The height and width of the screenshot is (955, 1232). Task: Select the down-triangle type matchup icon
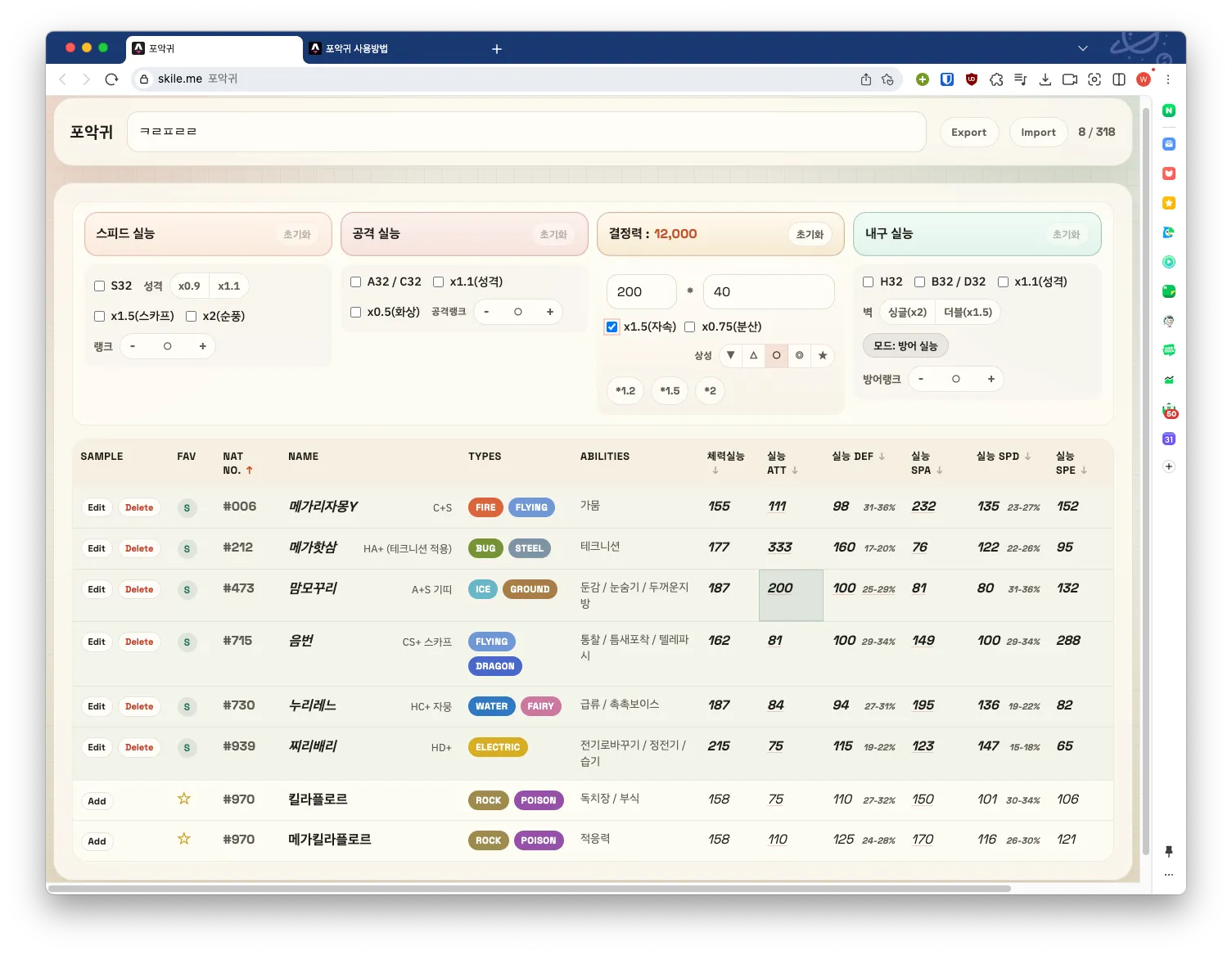click(x=731, y=355)
